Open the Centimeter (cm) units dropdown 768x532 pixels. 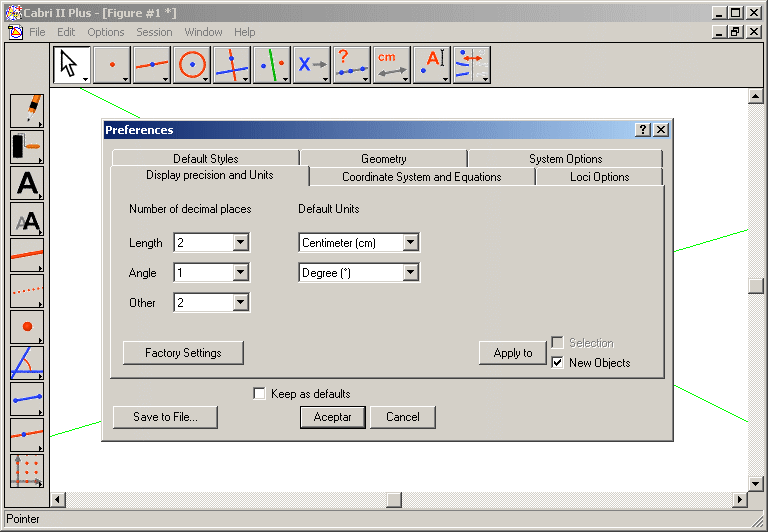pyautogui.click(x=410, y=242)
